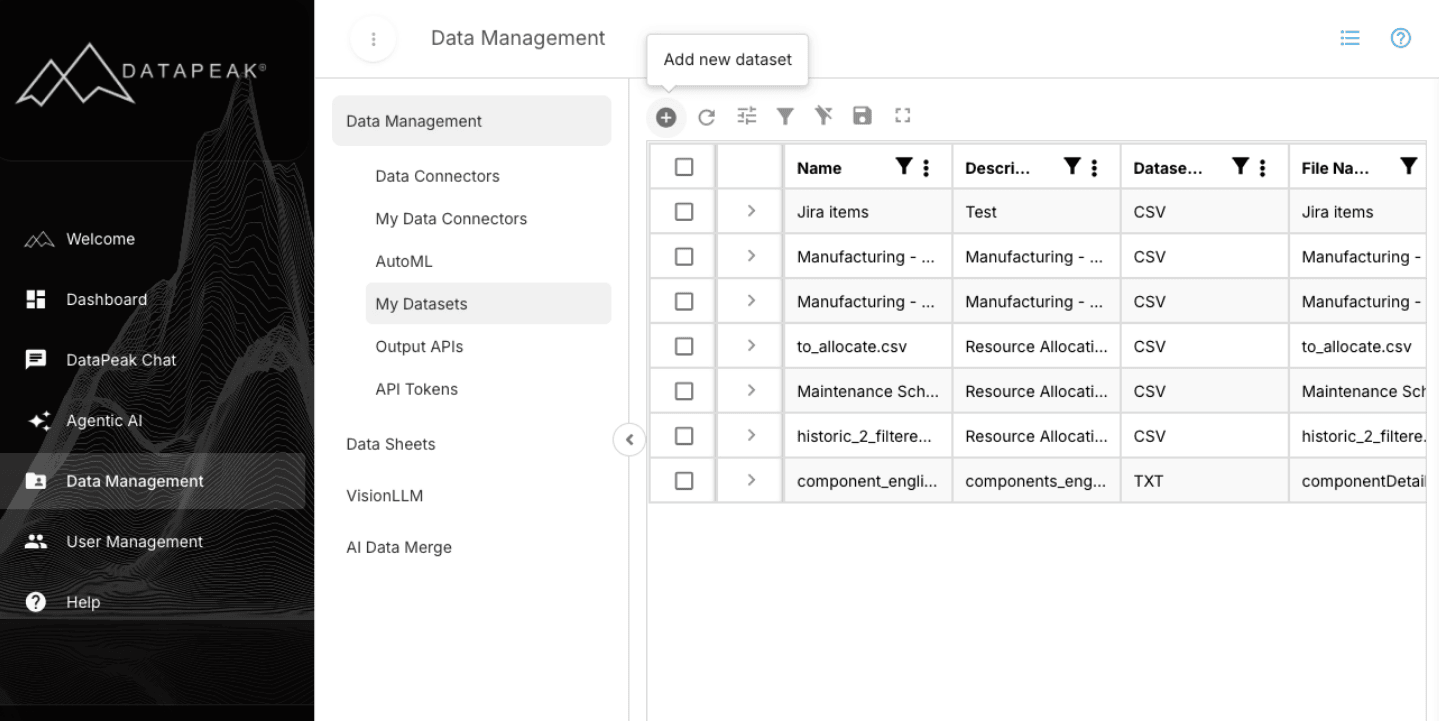
Task: Click the historic_2_filtere... name cell
Action: (868, 436)
